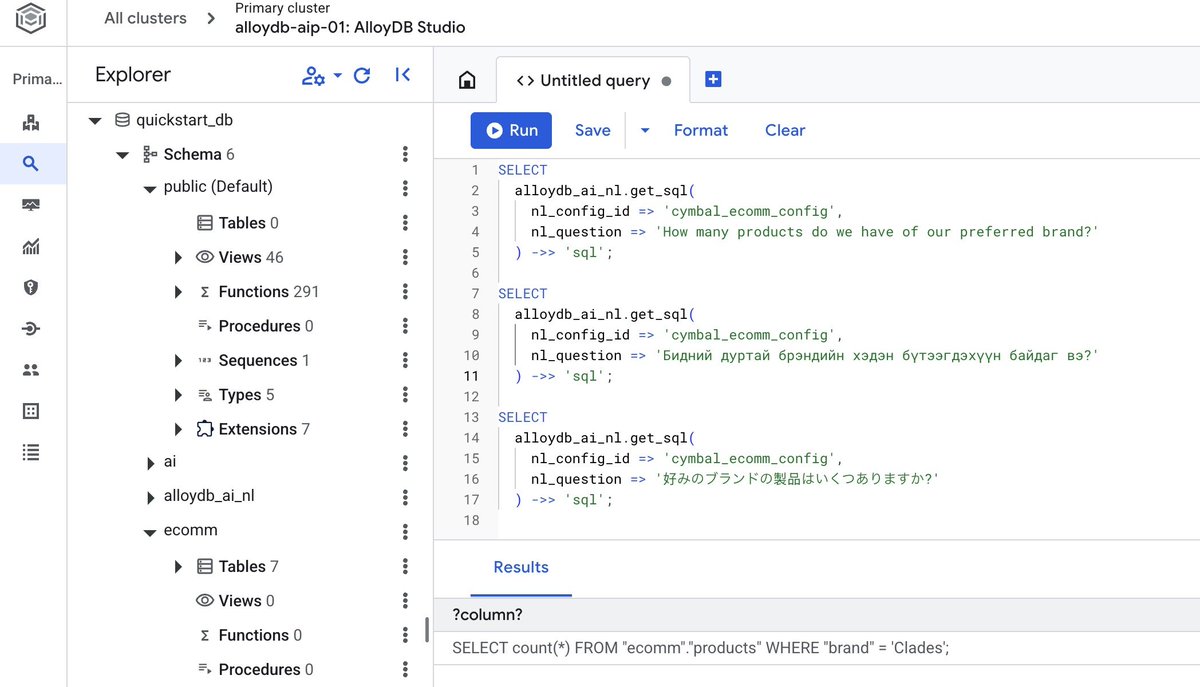The width and height of the screenshot is (1200, 687).
Task: Open the Query insights chart icon
Action: pos(31,247)
